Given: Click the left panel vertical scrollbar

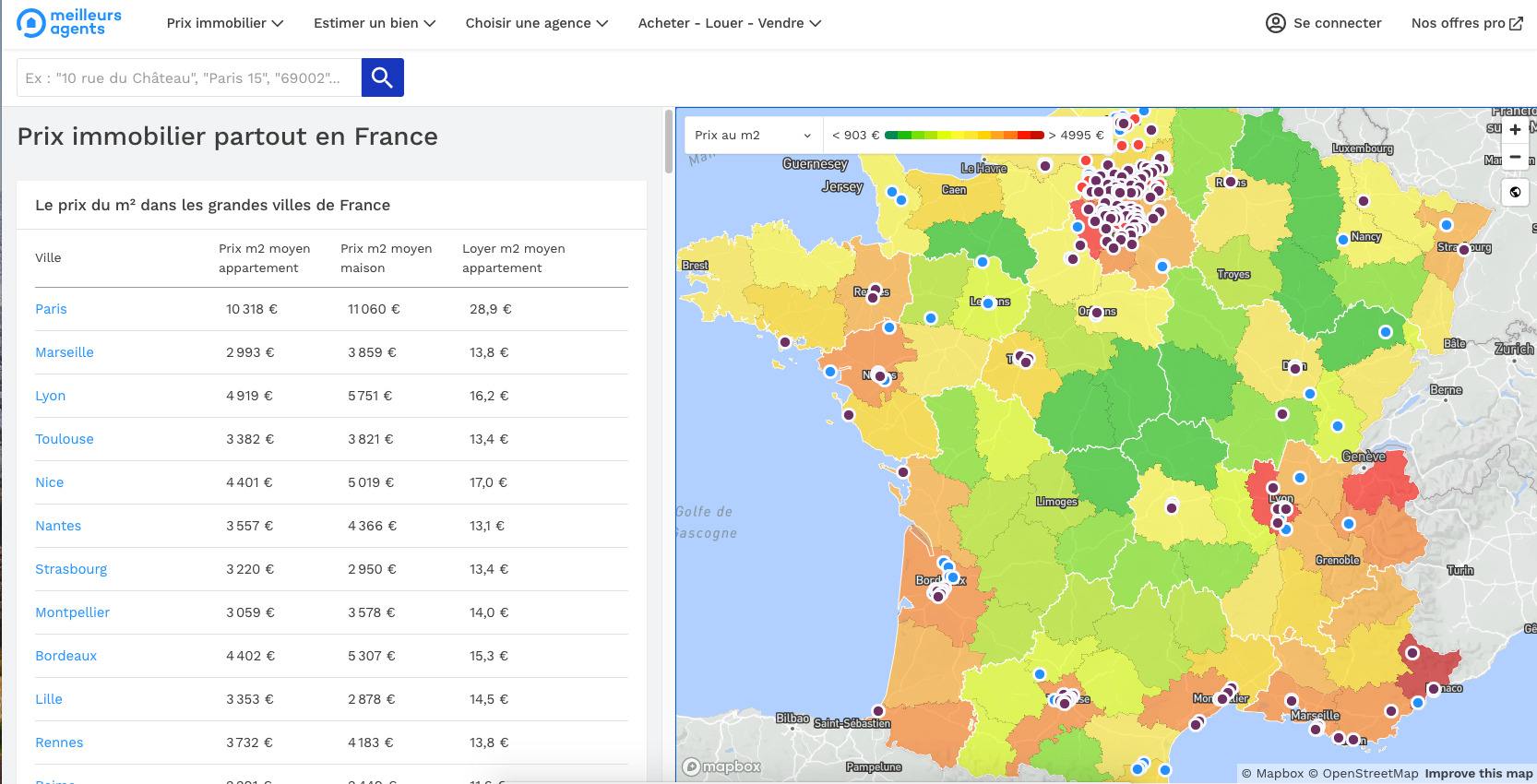Looking at the screenshot, I should (669, 142).
